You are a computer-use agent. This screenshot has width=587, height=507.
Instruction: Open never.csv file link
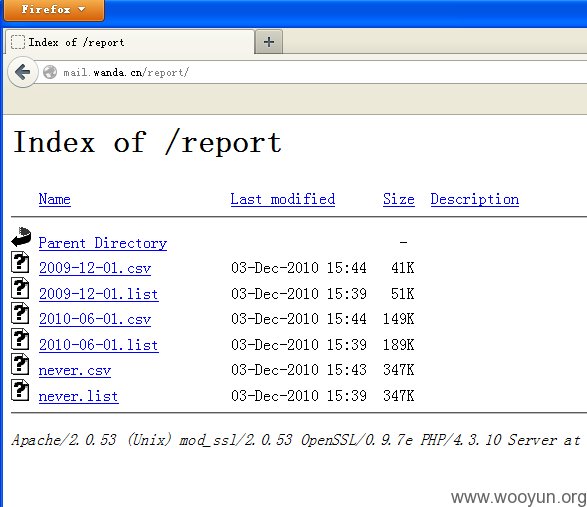click(x=75, y=370)
